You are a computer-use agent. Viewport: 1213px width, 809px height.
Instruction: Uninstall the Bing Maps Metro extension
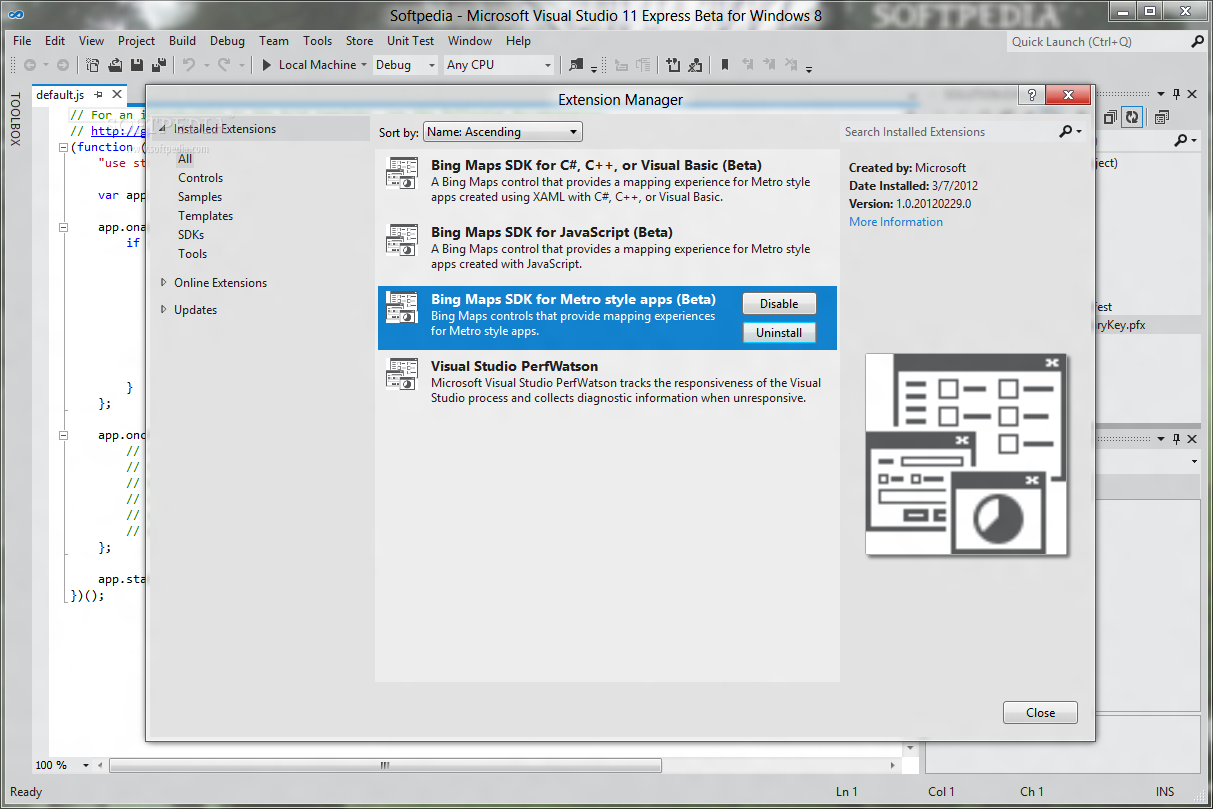[x=779, y=333]
